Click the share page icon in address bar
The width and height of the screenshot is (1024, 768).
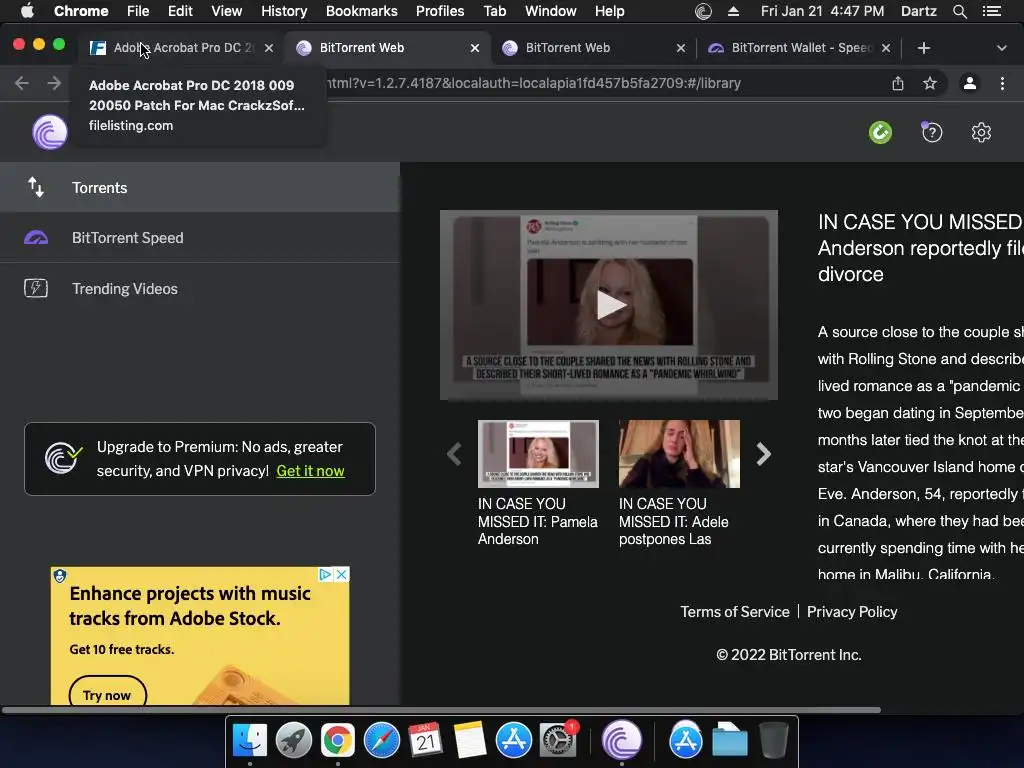coord(898,83)
